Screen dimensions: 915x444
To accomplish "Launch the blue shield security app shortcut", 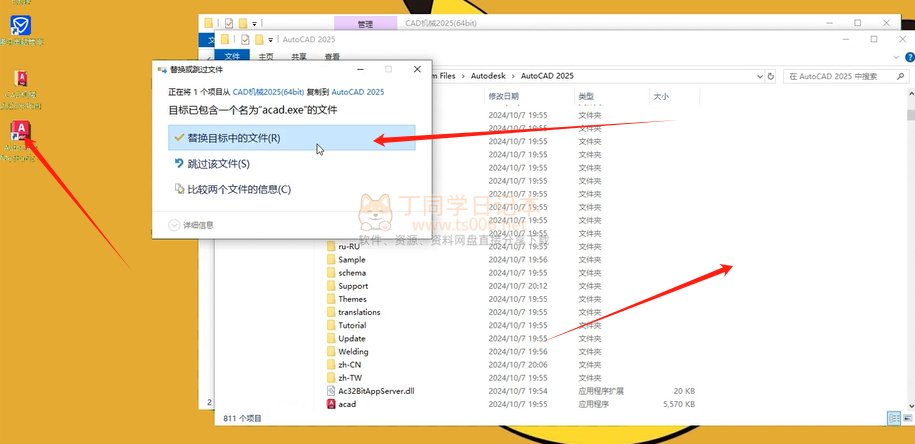I will 20,25.
